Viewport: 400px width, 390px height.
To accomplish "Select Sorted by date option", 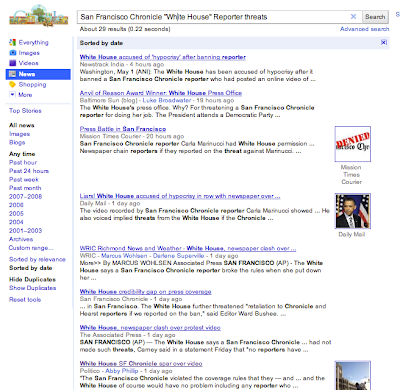I will 31,268.
